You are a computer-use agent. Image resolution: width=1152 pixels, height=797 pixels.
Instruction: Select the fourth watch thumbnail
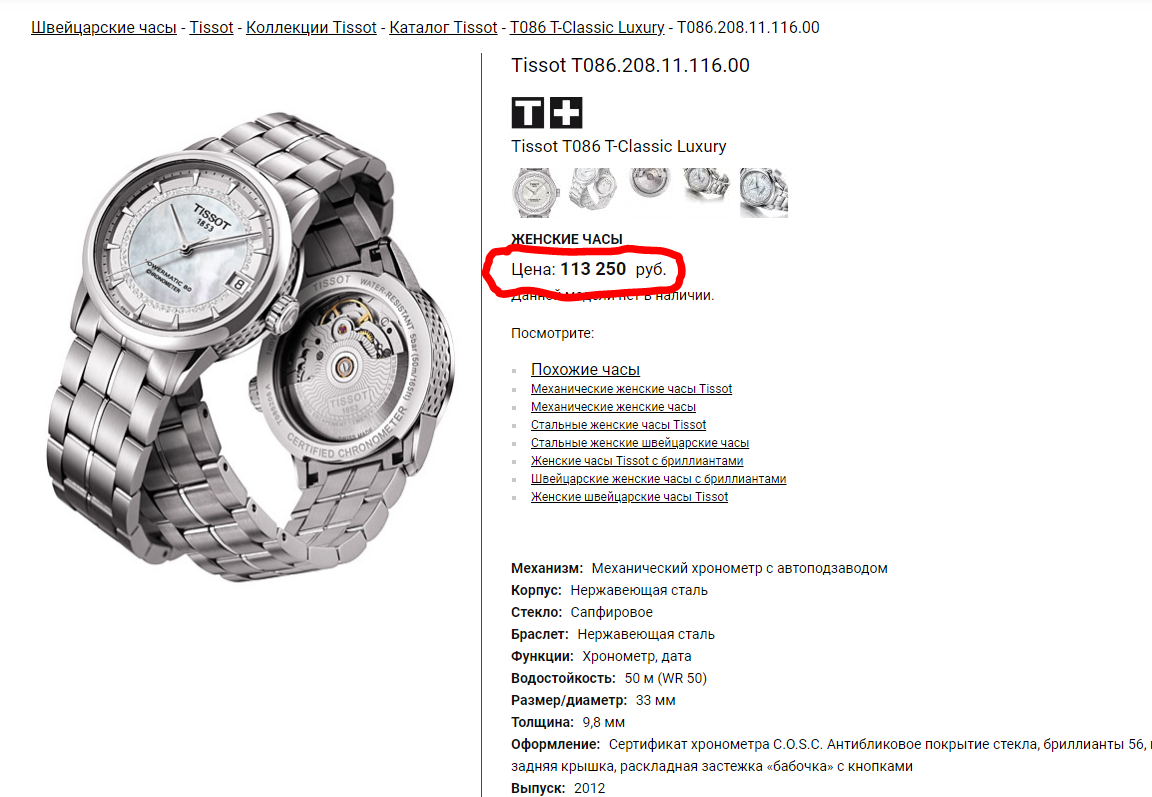[705, 185]
